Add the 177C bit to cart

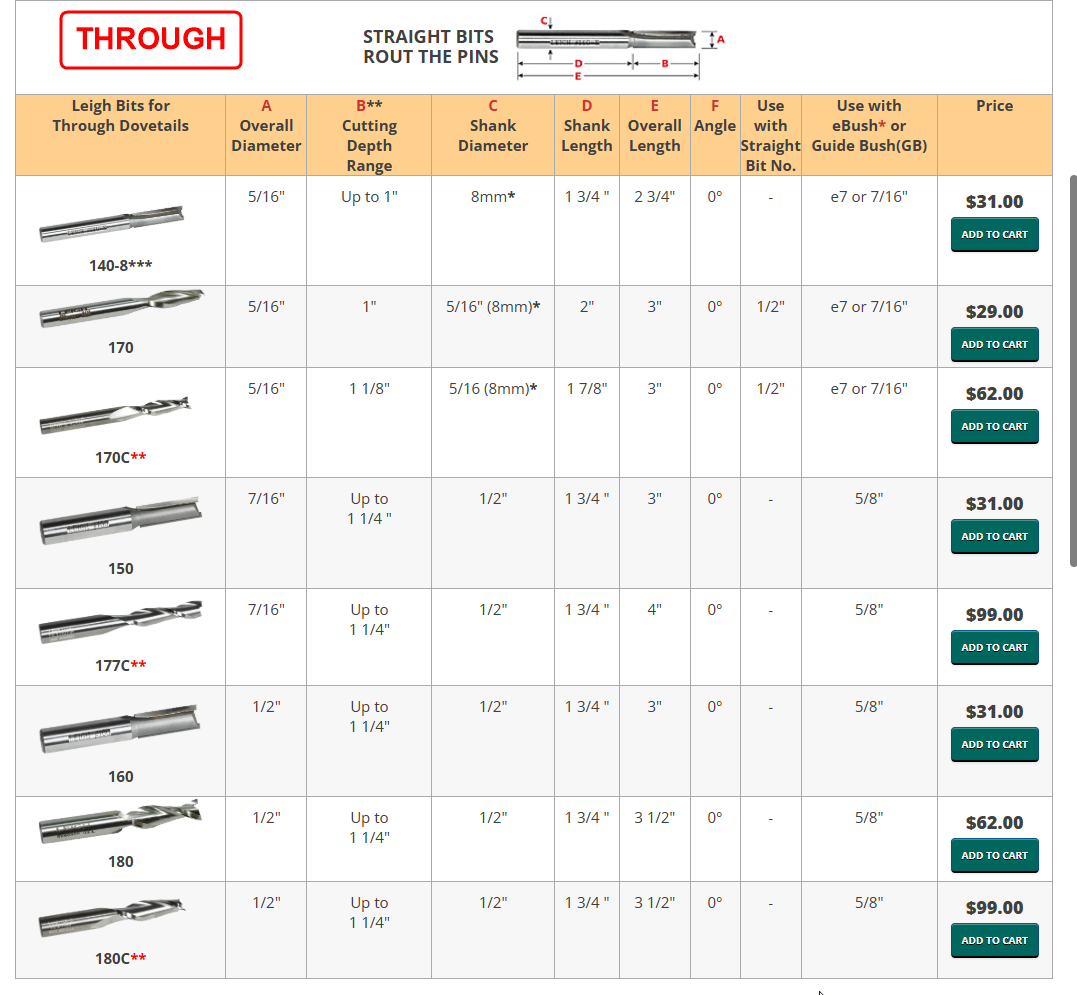pyautogui.click(x=994, y=647)
